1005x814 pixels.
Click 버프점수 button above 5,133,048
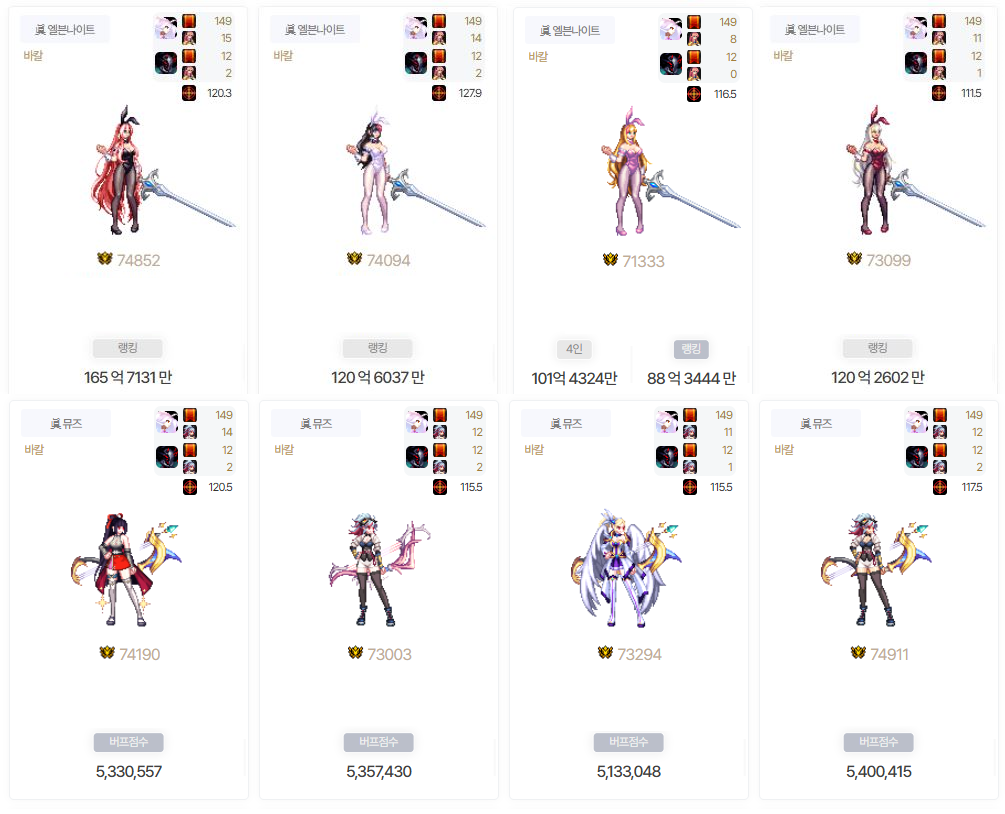[628, 742]
